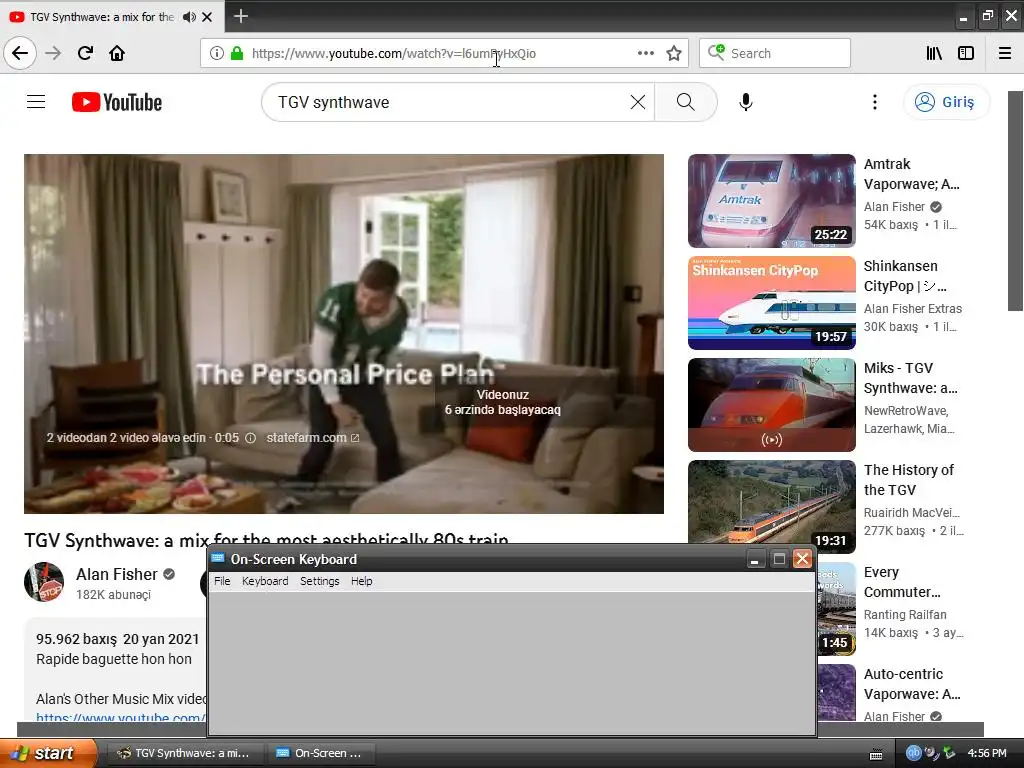Open Keyboard menu in On-Screen Keyboard
1024x768 pixels.
coord(264,581)
